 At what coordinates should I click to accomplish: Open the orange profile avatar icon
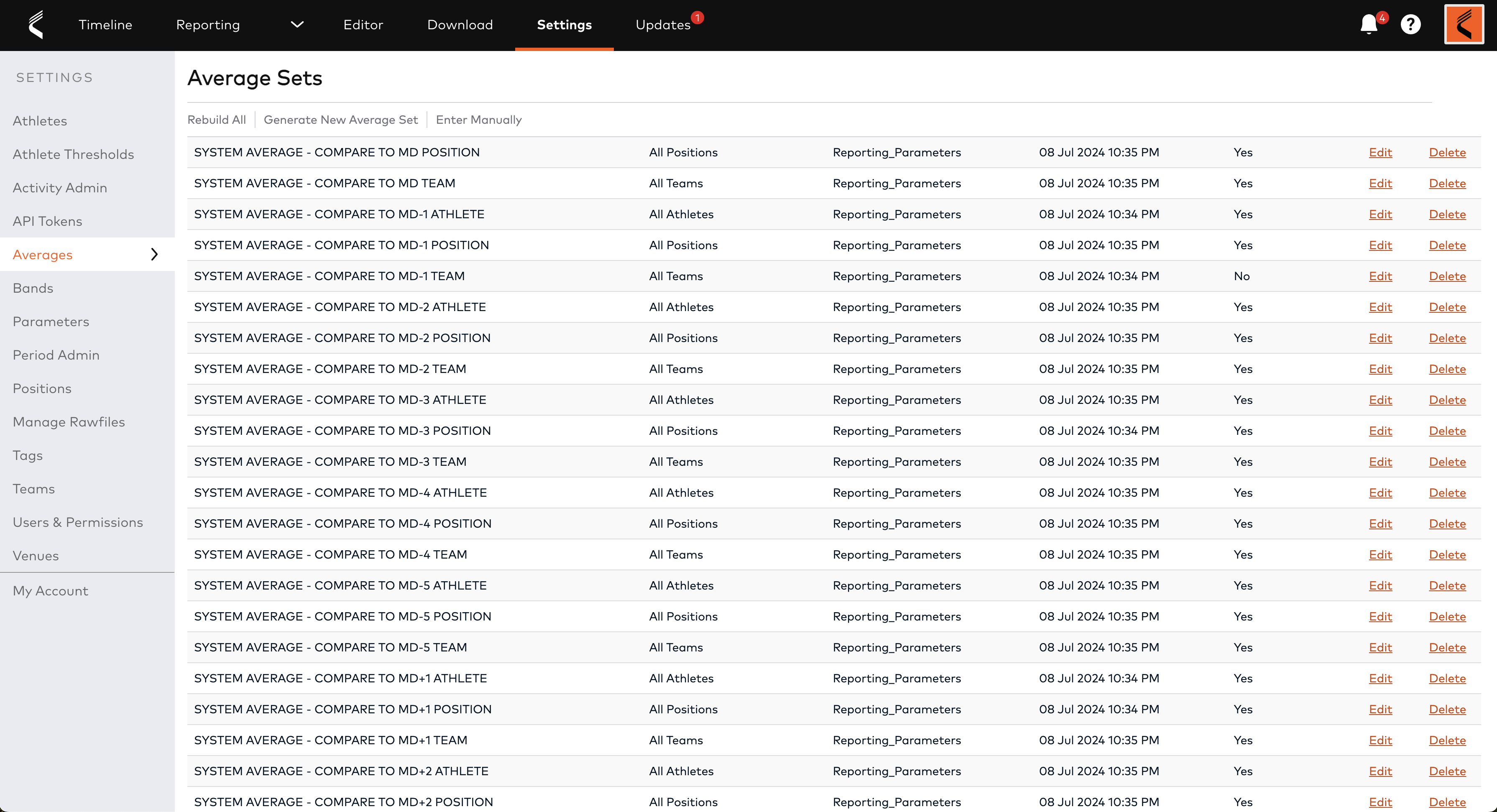pos(1464,24)
